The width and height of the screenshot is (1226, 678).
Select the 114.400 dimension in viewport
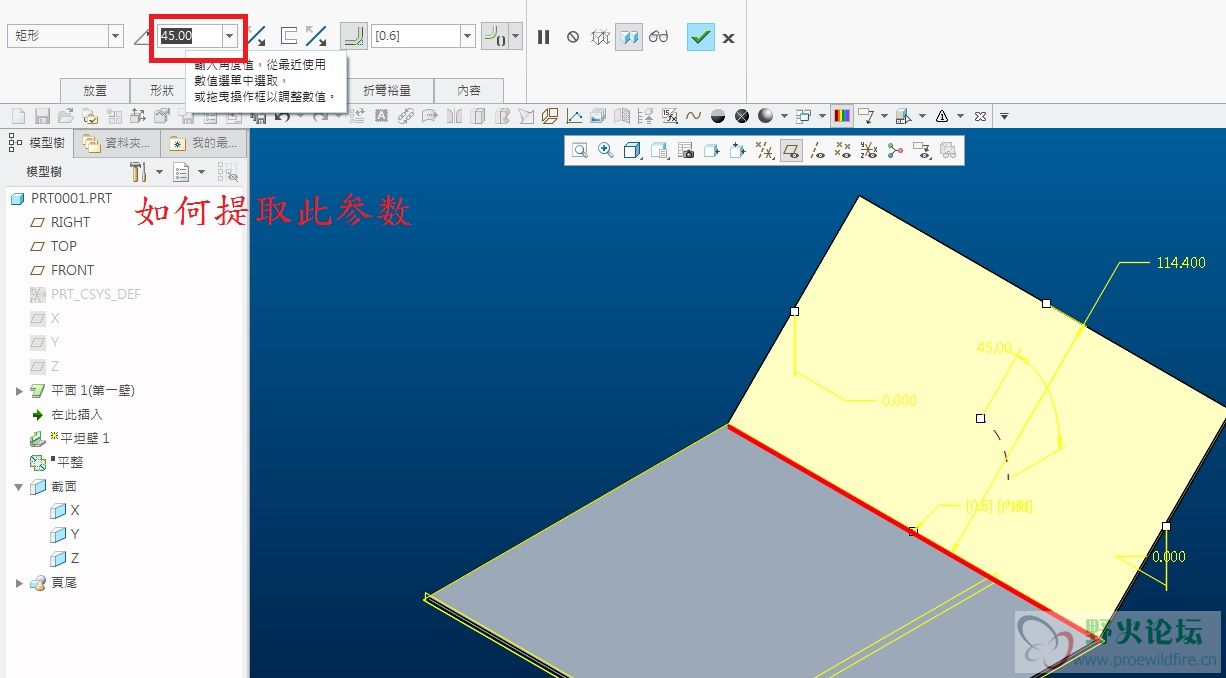click(x=1181, y=263)
